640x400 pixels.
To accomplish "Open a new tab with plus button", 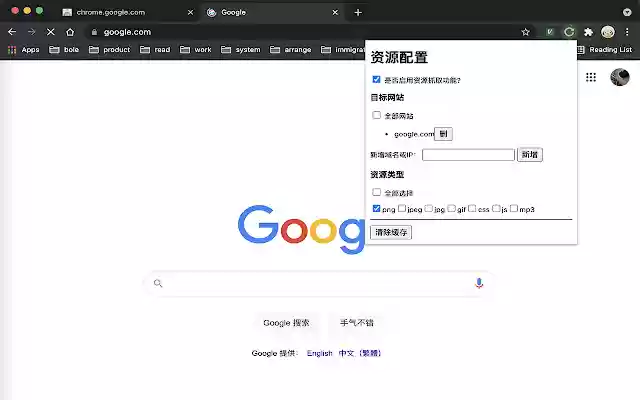I will click(x=358, y=12).
